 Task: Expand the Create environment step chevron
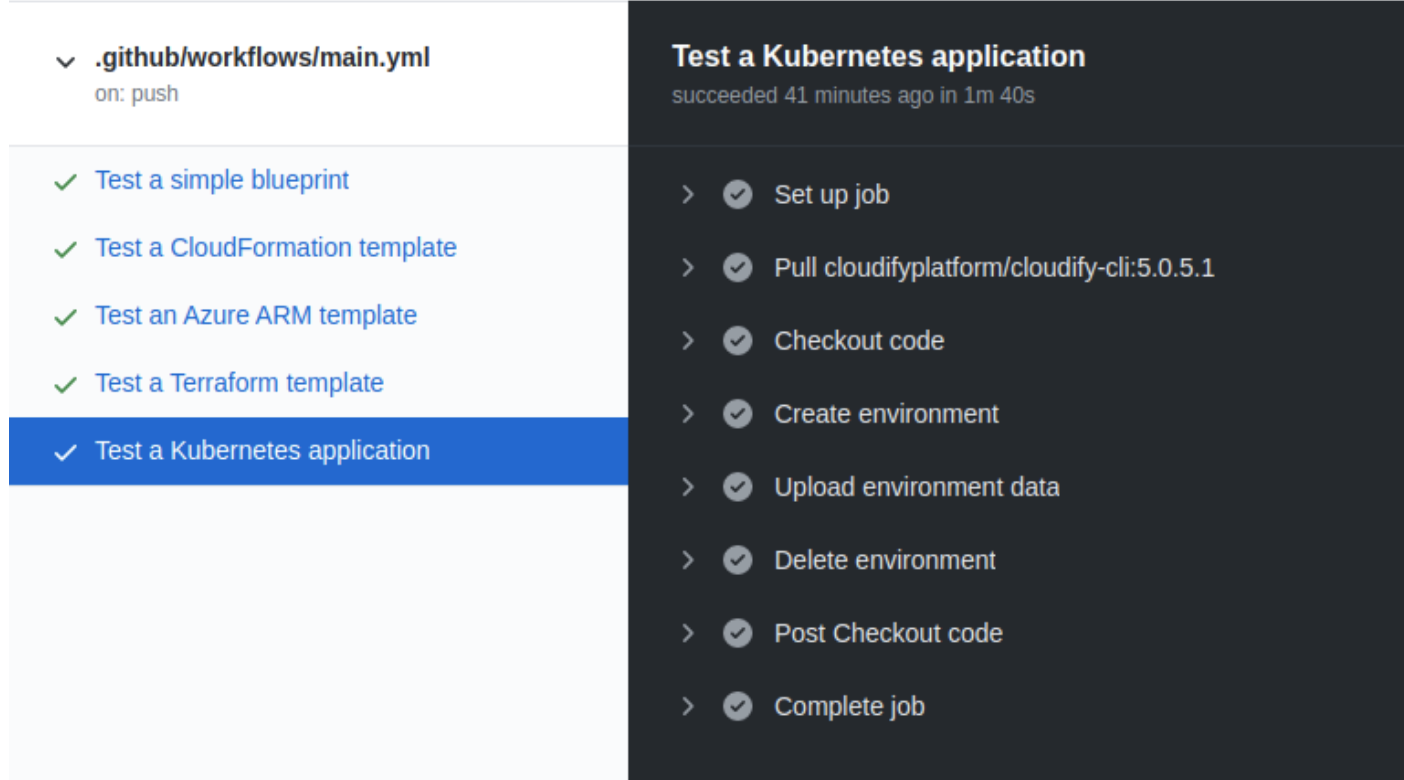(x=687, y=413)
